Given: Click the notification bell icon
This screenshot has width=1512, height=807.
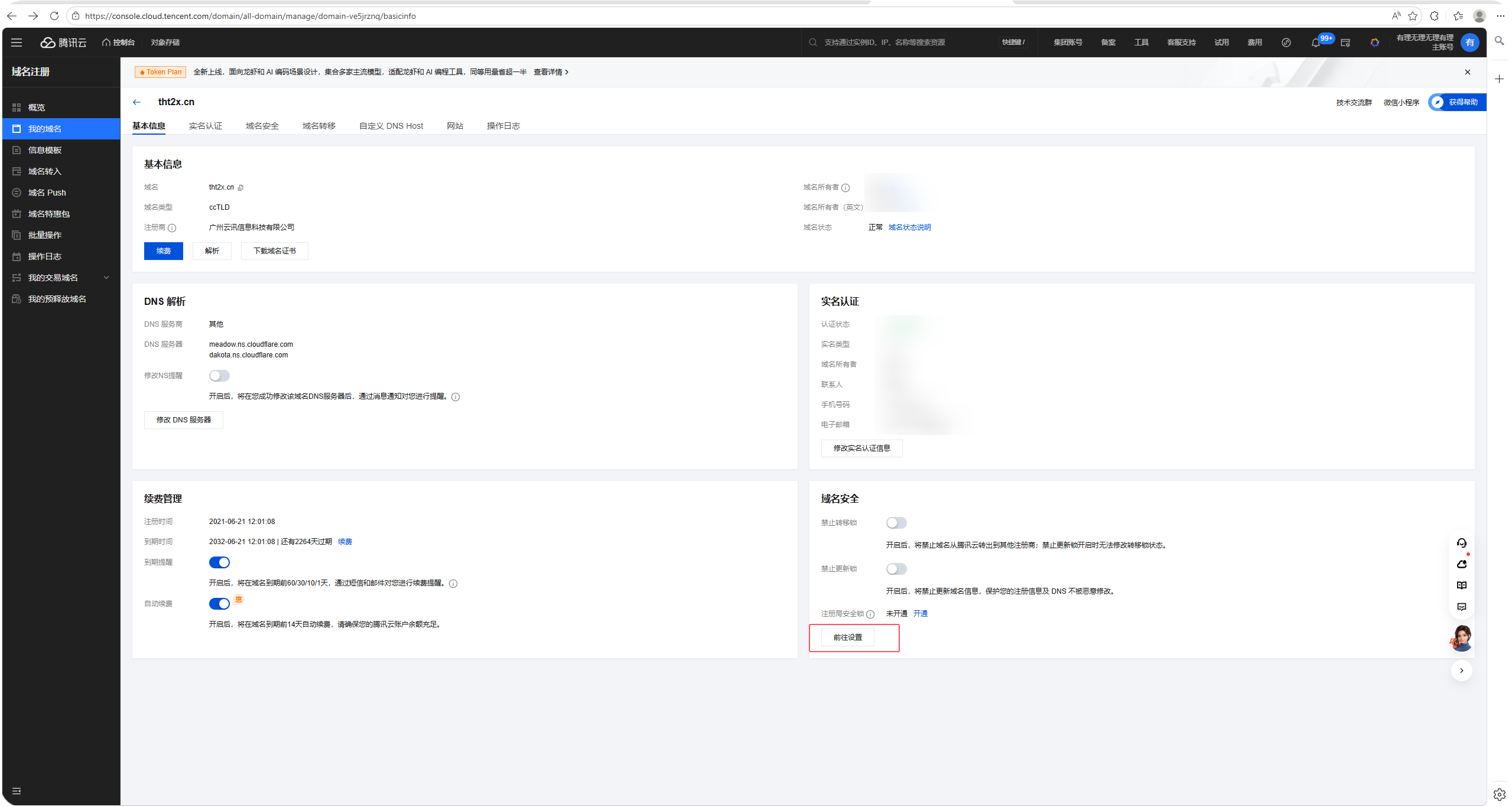Looking at the screenshot, I should 1315,43.
